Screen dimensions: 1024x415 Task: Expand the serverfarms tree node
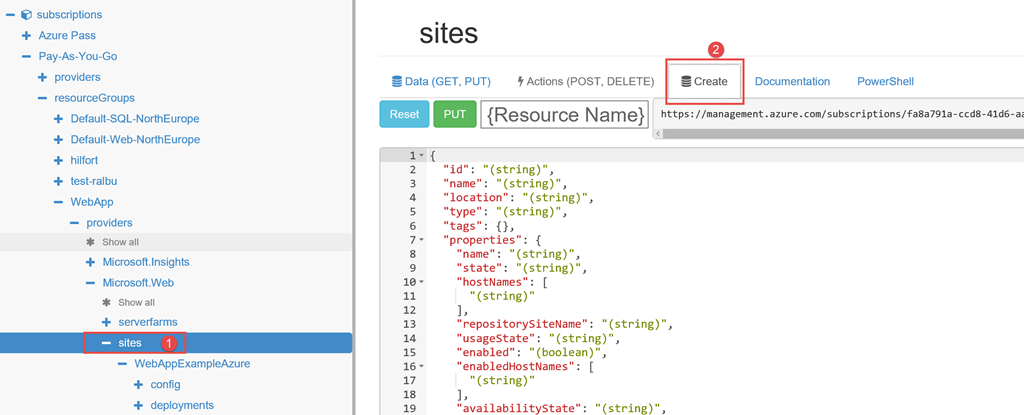point(106,322)
